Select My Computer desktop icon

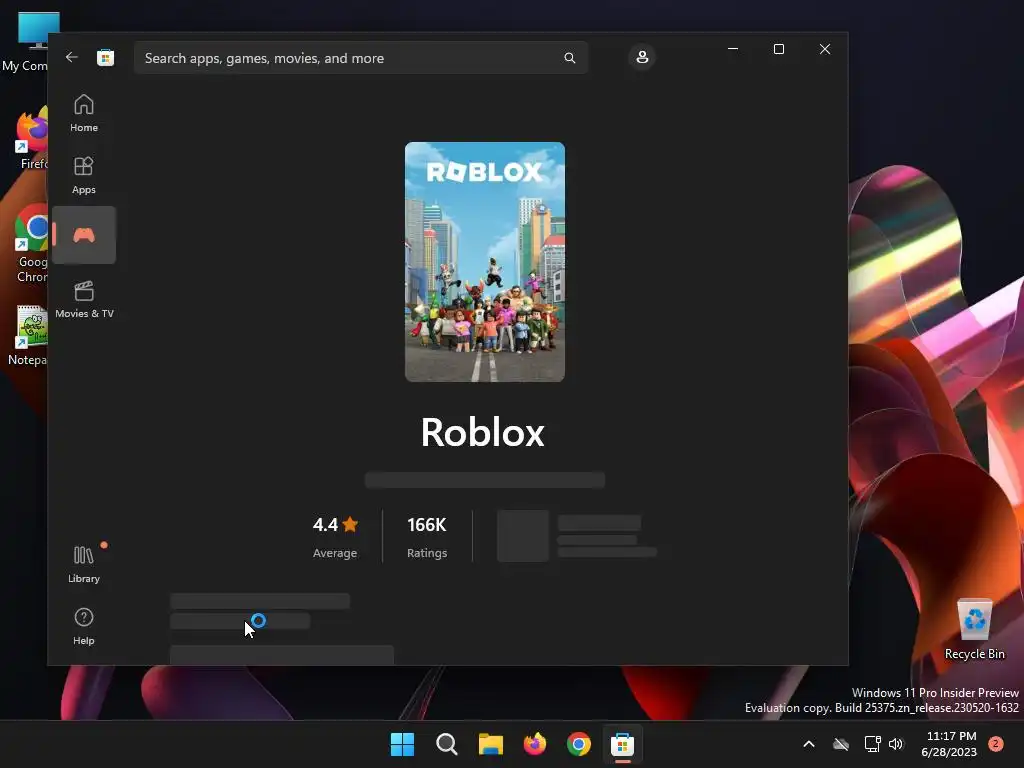pyautogui.click(x=25, y=40)
